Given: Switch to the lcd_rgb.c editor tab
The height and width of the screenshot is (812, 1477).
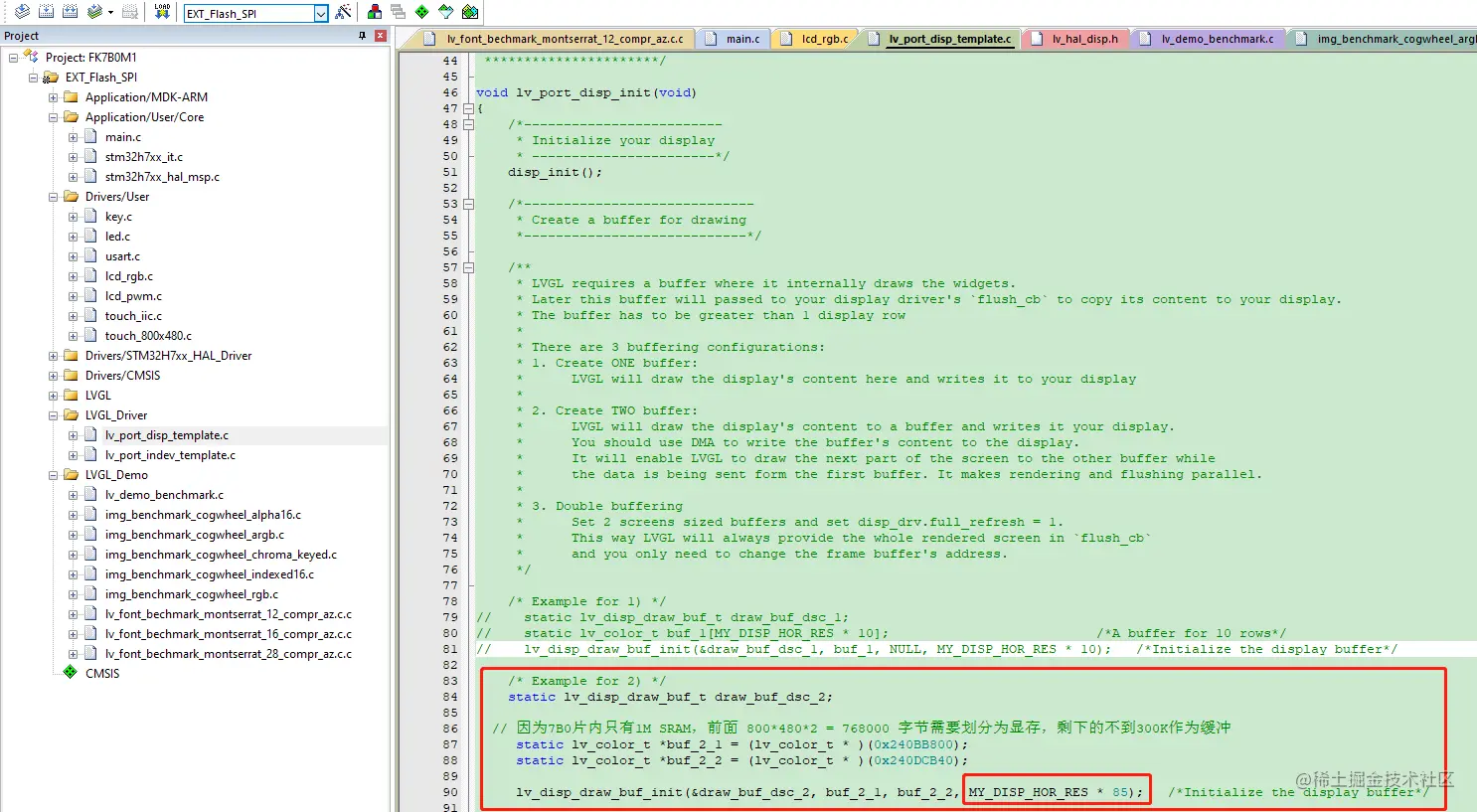Looking at the screenshot, I should coord(814,39).
